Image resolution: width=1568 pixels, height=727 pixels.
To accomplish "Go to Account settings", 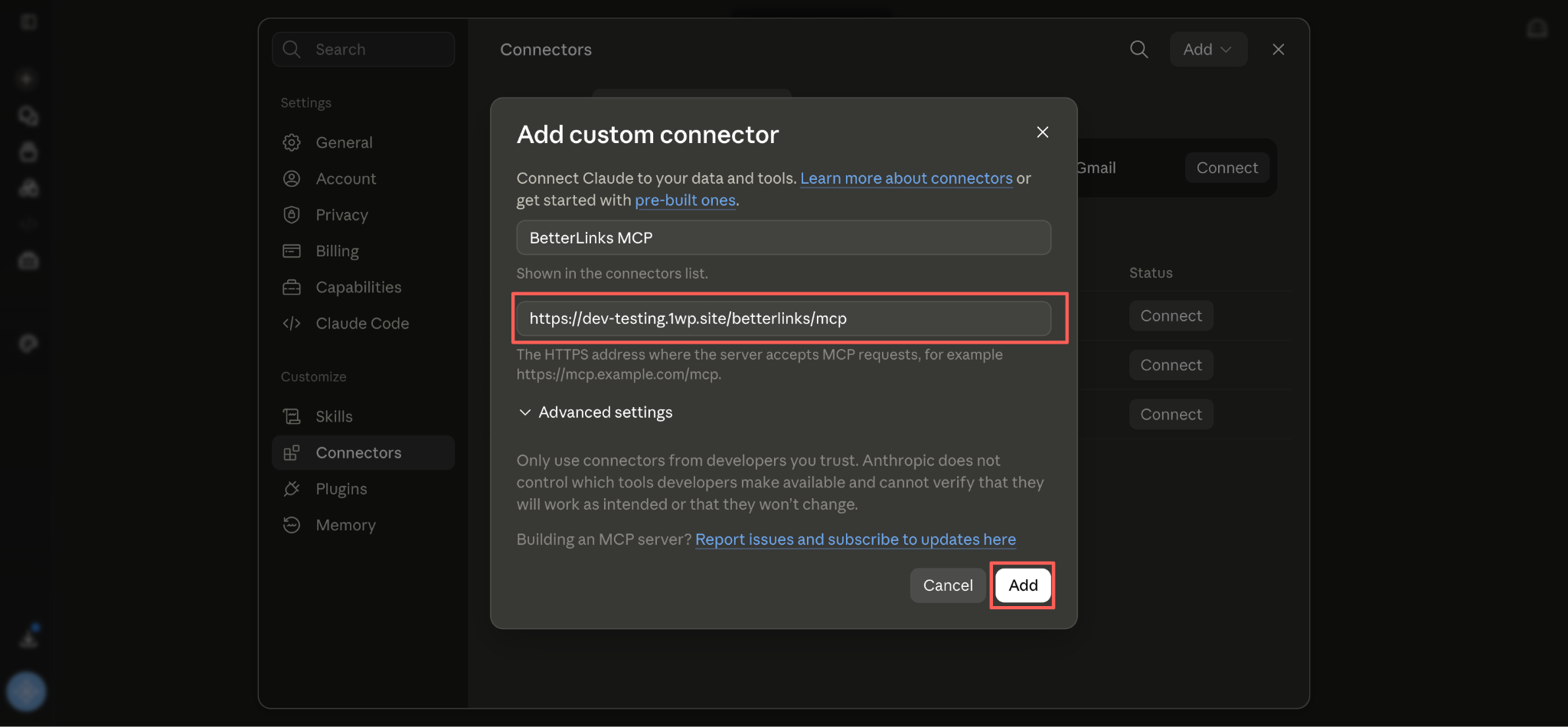I will (363, 178).
